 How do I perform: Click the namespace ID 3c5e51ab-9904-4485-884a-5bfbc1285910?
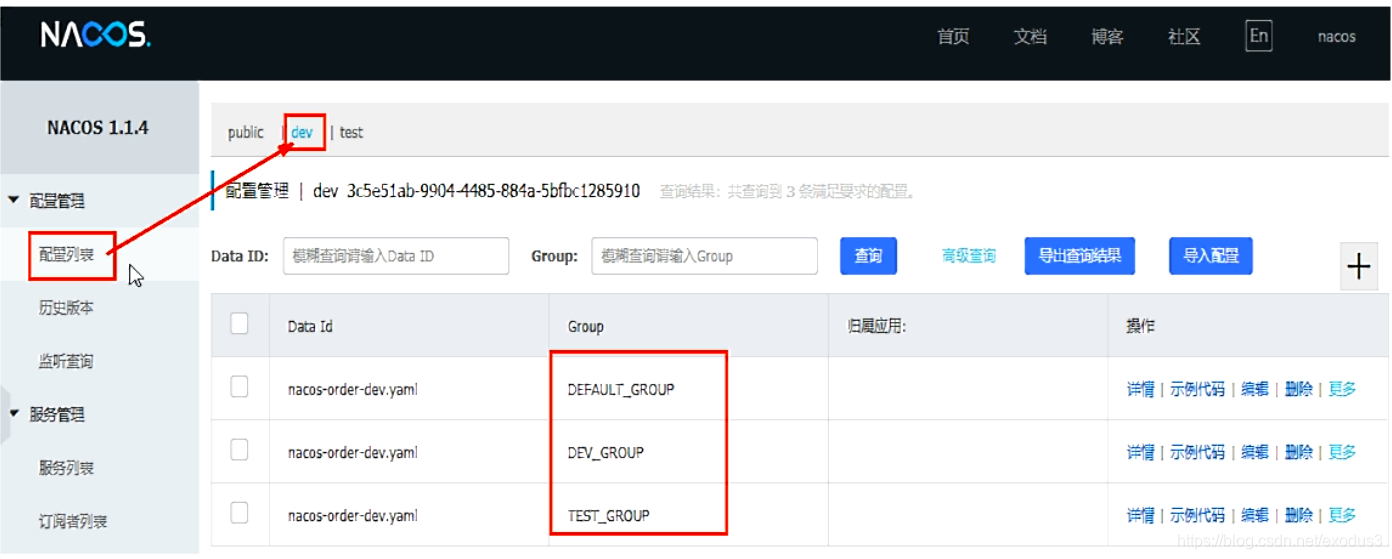click(493, 190)
